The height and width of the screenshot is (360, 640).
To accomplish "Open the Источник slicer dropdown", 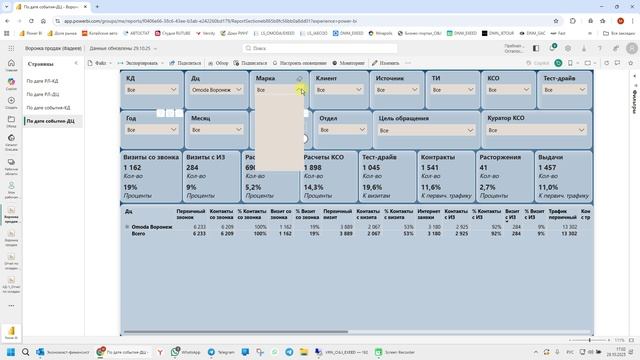I will click(x=398, y=90).
